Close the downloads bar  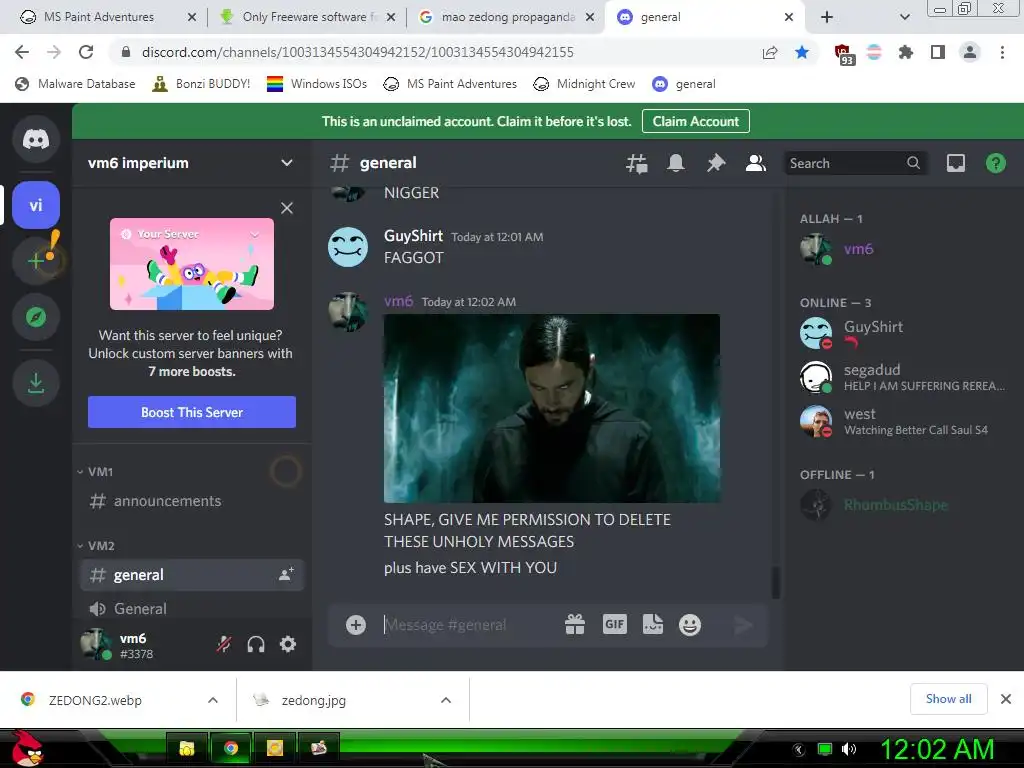point(1006,699)
